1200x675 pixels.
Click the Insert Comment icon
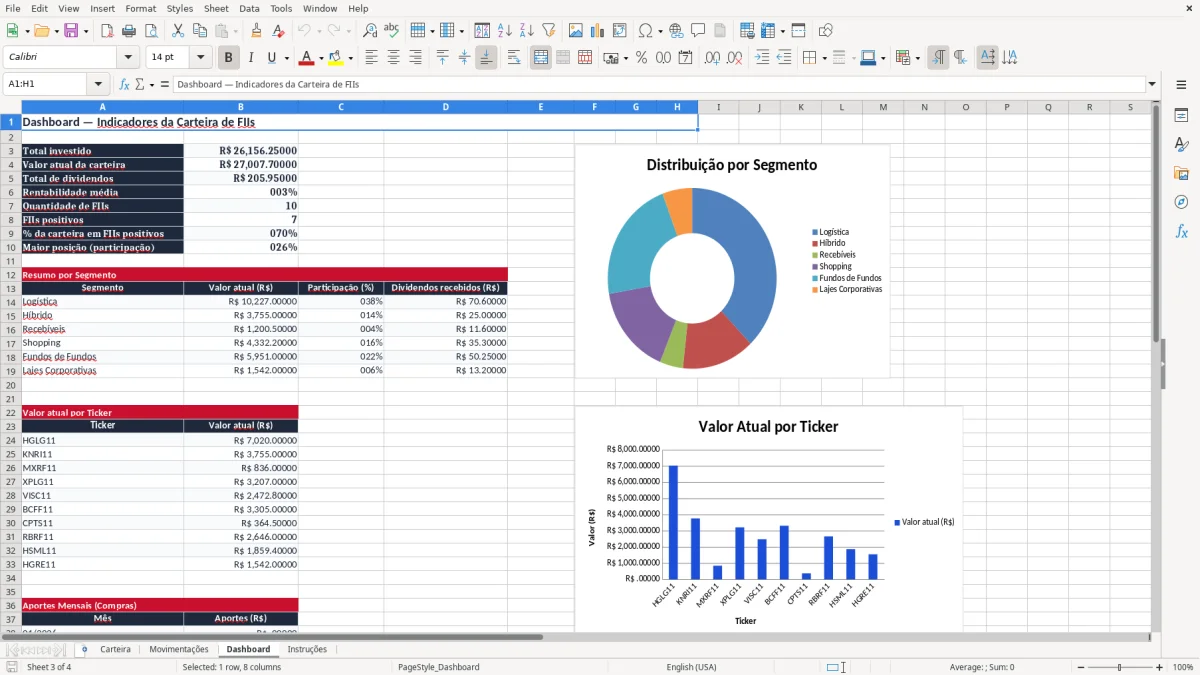pos(698,31)
